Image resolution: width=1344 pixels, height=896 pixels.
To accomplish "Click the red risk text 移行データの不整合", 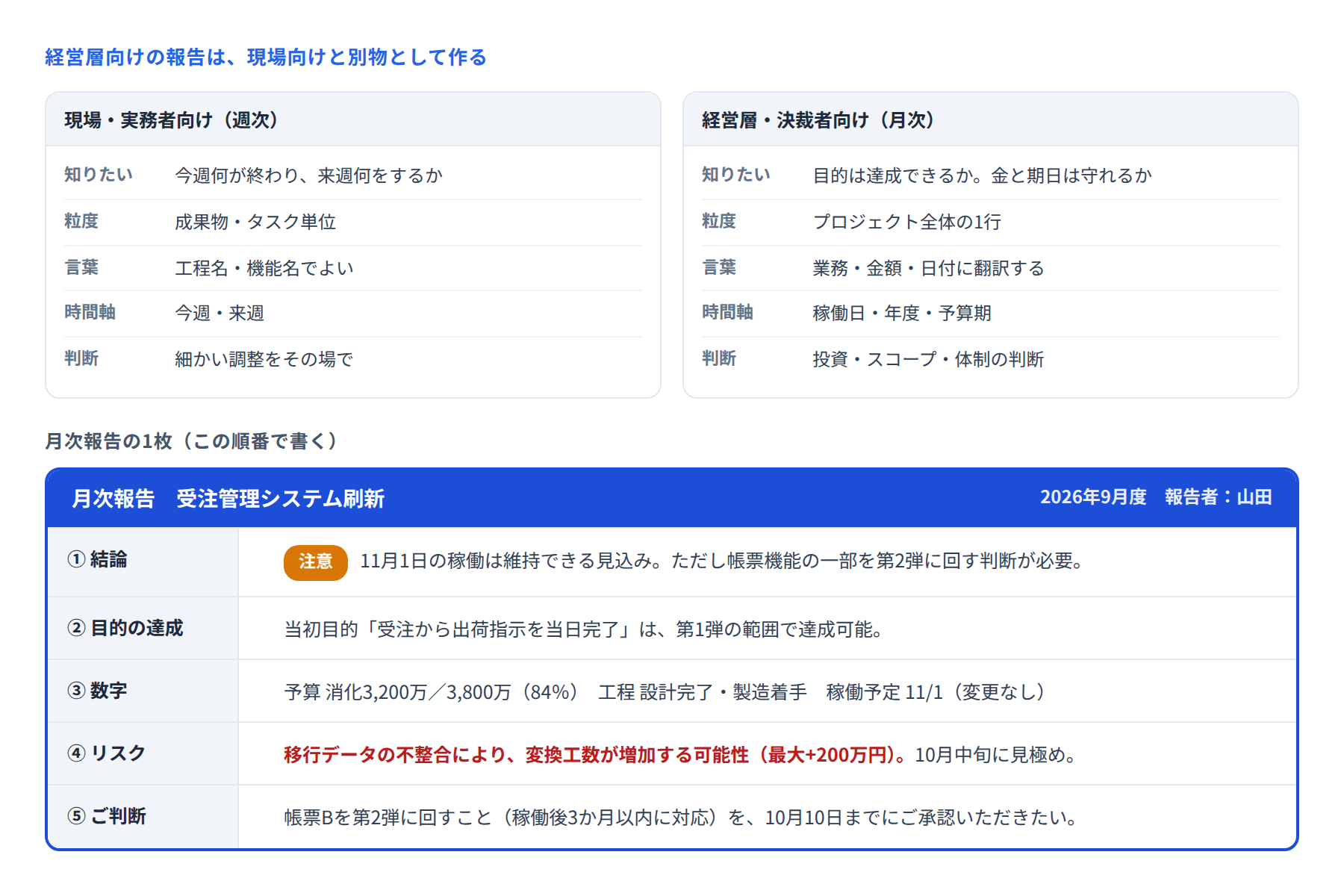I will tap(595, 755).
